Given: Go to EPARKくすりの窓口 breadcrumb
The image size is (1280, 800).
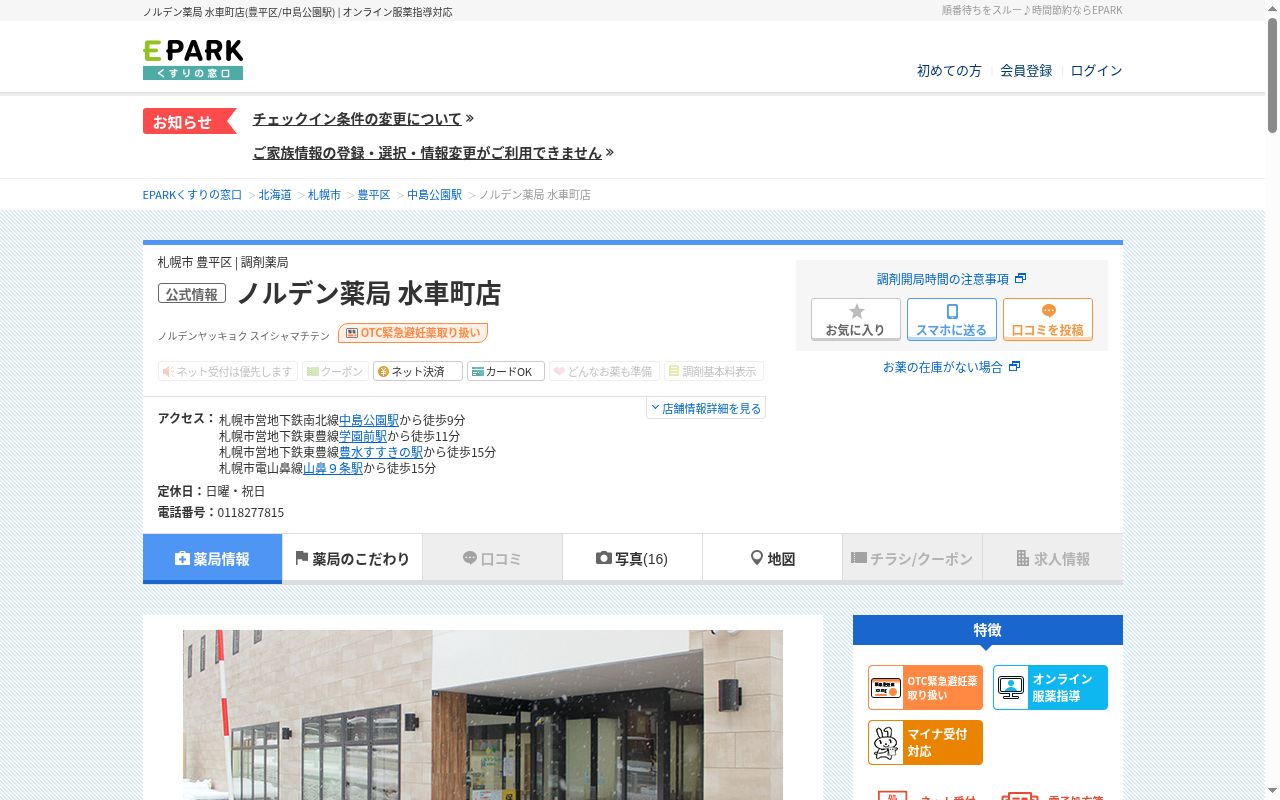Looking at the screenshot, I should [193, 195].
